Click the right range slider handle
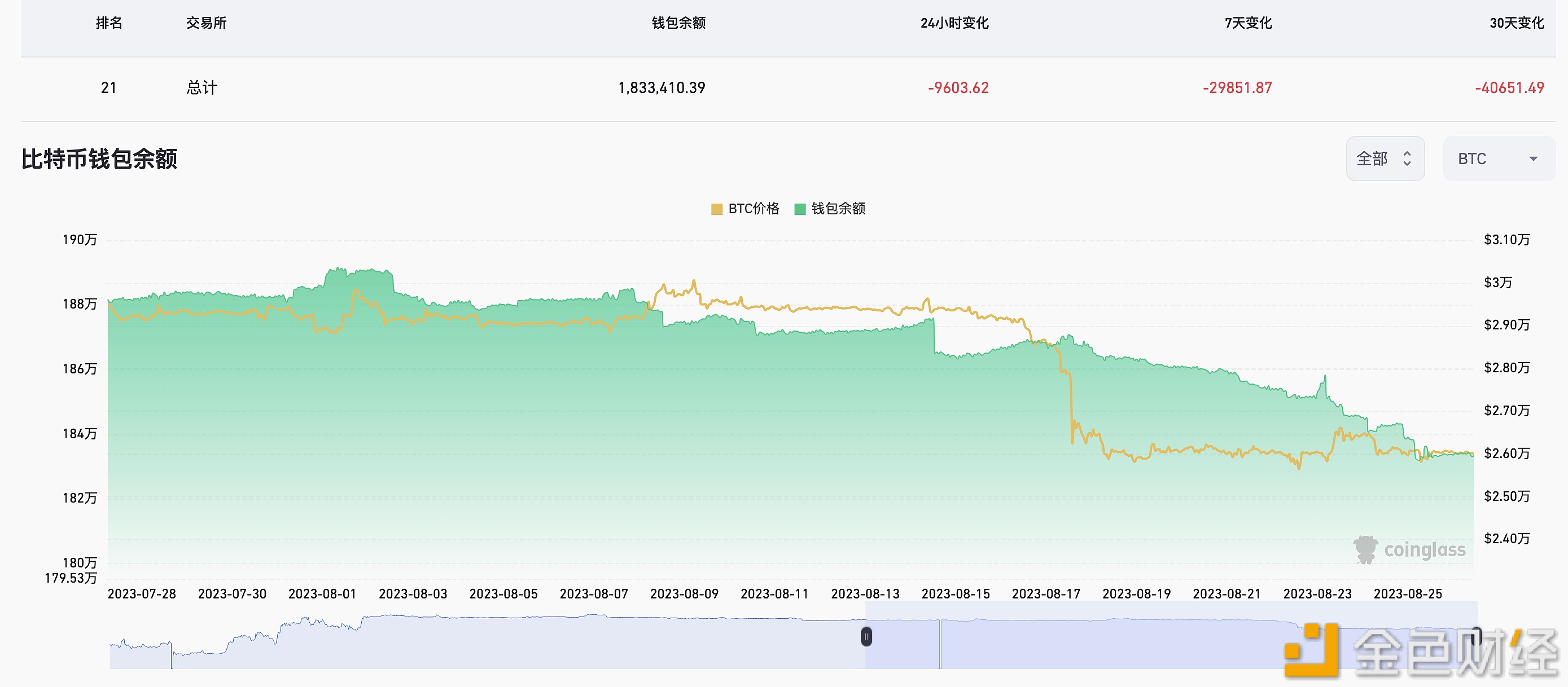 pyautogui.click(x=1475, y=636)
